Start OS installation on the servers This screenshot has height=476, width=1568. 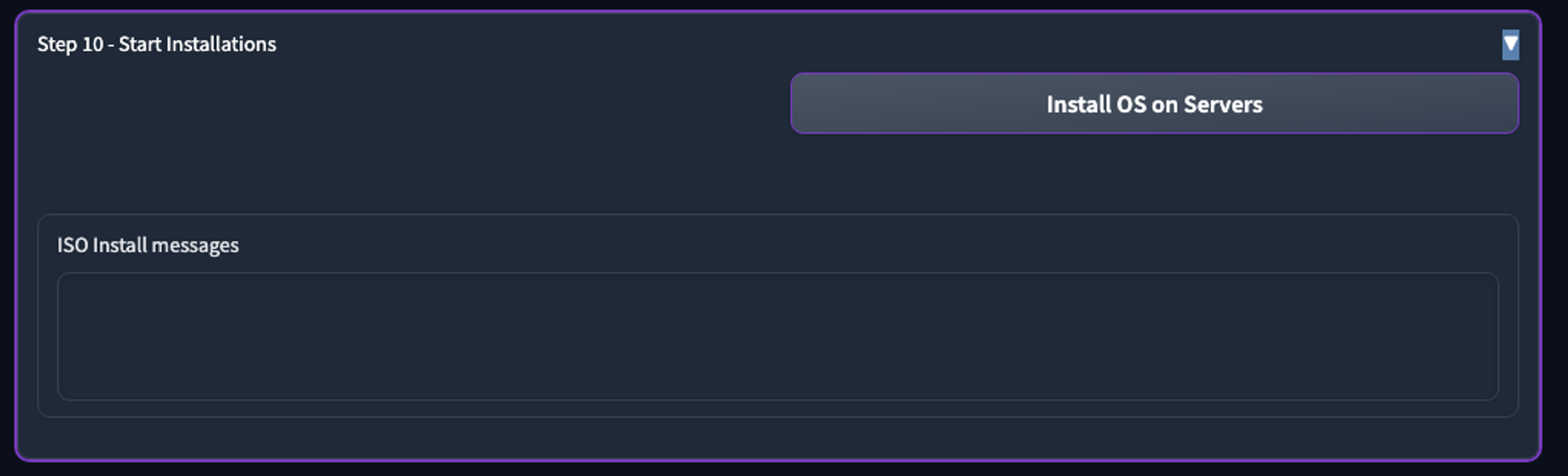tap(1154, 104)
